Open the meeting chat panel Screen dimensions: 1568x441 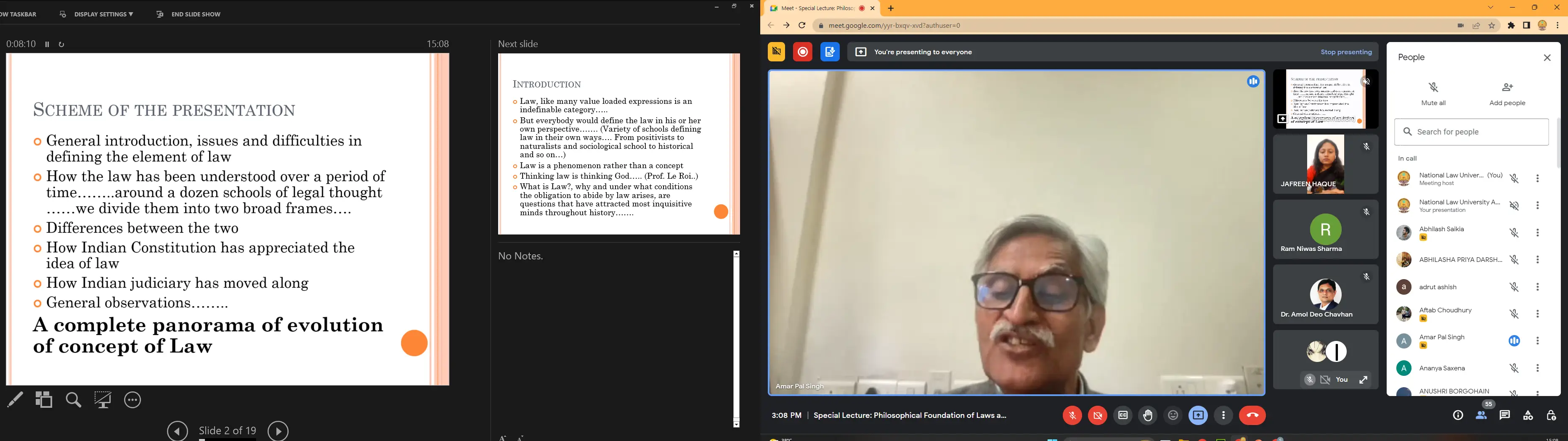[1504, 415]
